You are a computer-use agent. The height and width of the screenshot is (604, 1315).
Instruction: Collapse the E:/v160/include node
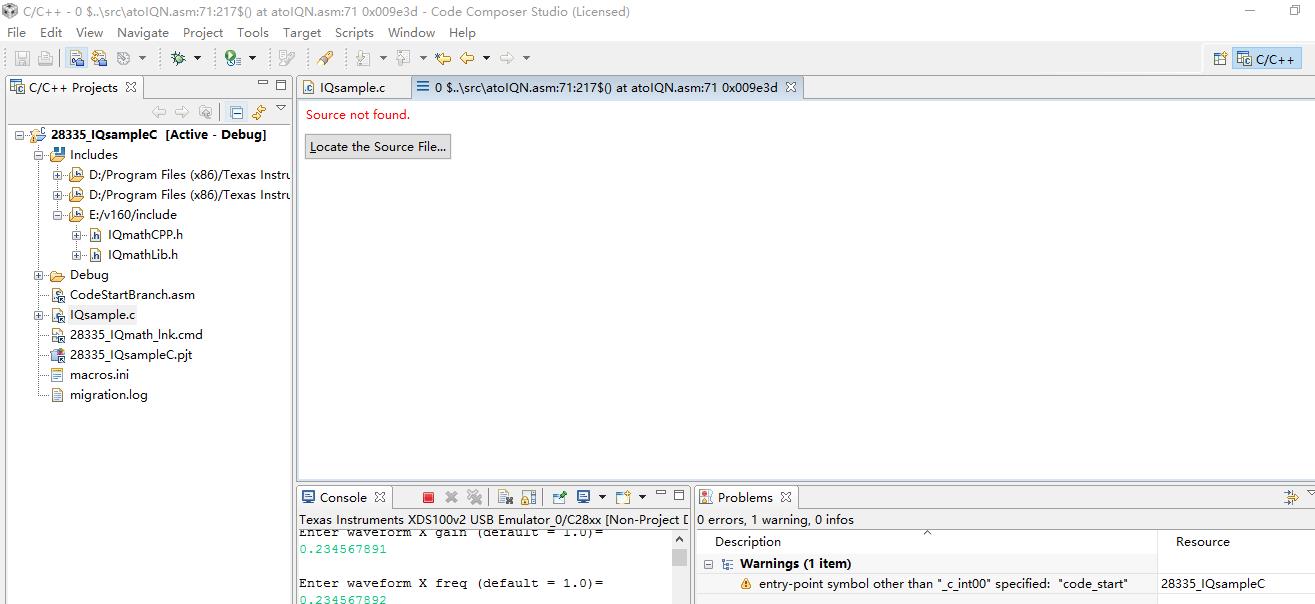pos(57,215)
